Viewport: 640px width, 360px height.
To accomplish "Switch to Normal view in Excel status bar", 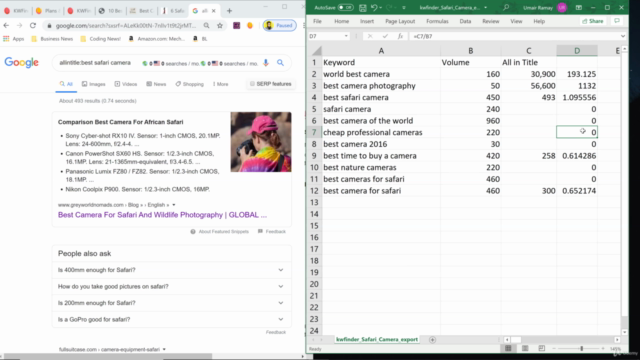I will click(x=508, y=349).
